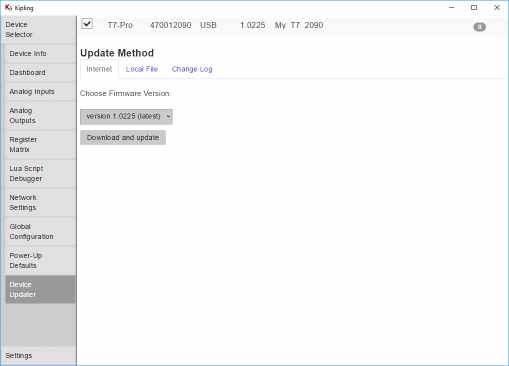
Task: Click the gray badge icon beside device row
Action: click(479, 27)
